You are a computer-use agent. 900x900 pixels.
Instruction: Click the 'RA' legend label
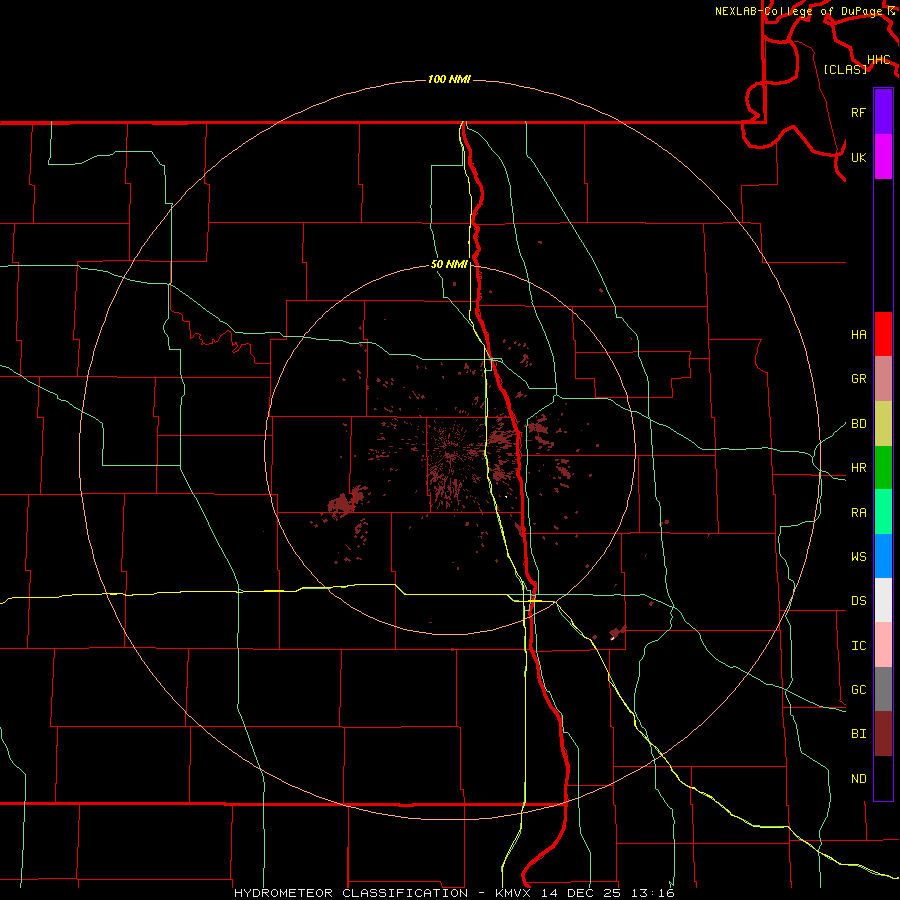(x=858, y=512)
